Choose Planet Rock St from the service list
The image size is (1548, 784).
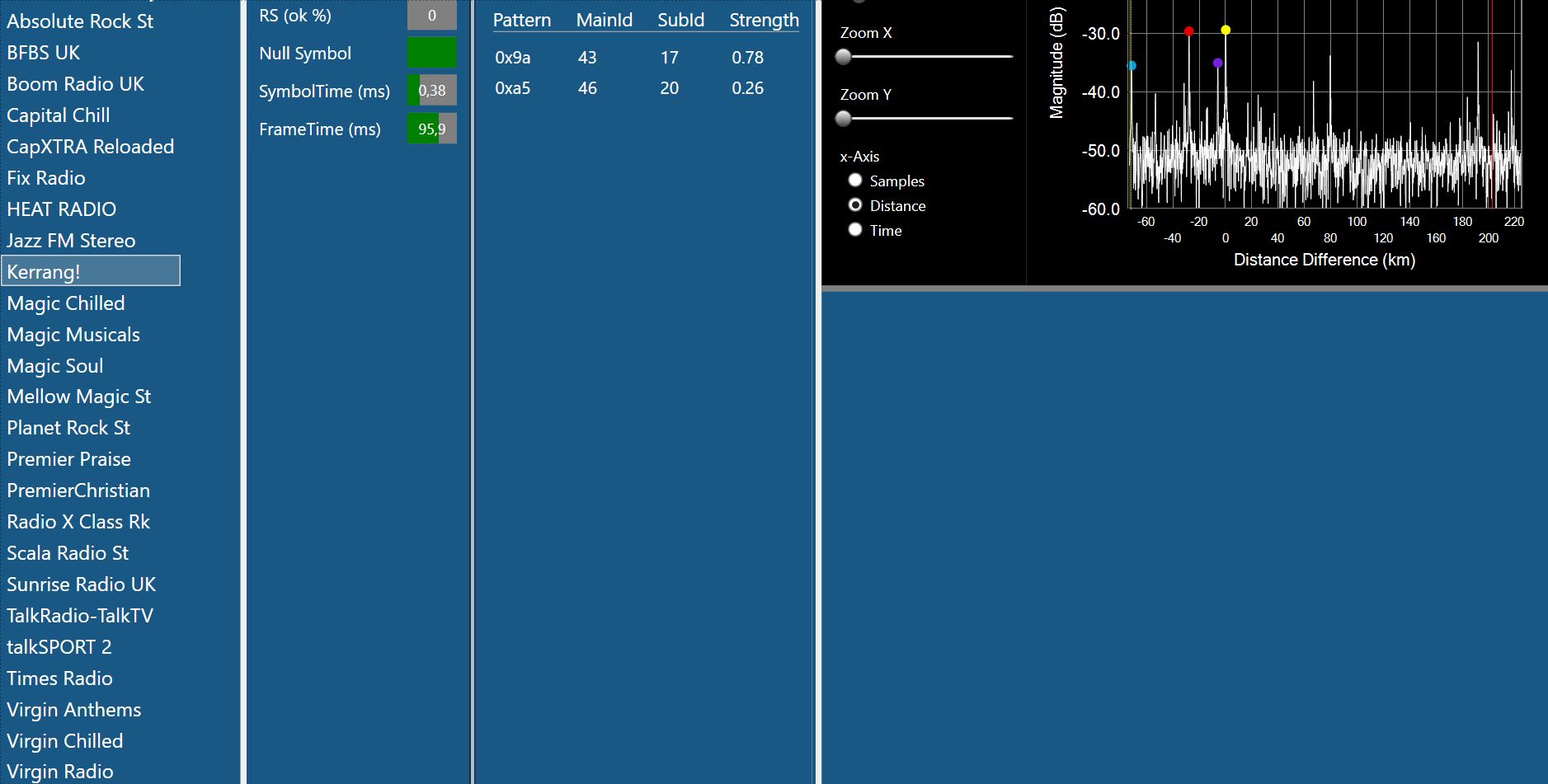coord(68,428)
